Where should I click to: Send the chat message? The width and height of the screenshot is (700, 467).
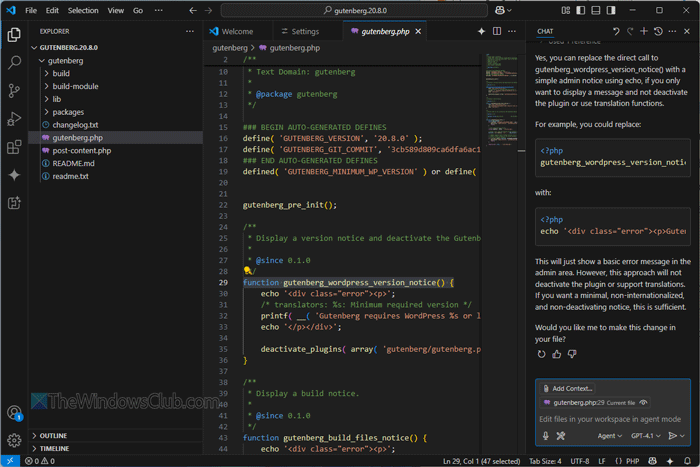pos(672,436)
